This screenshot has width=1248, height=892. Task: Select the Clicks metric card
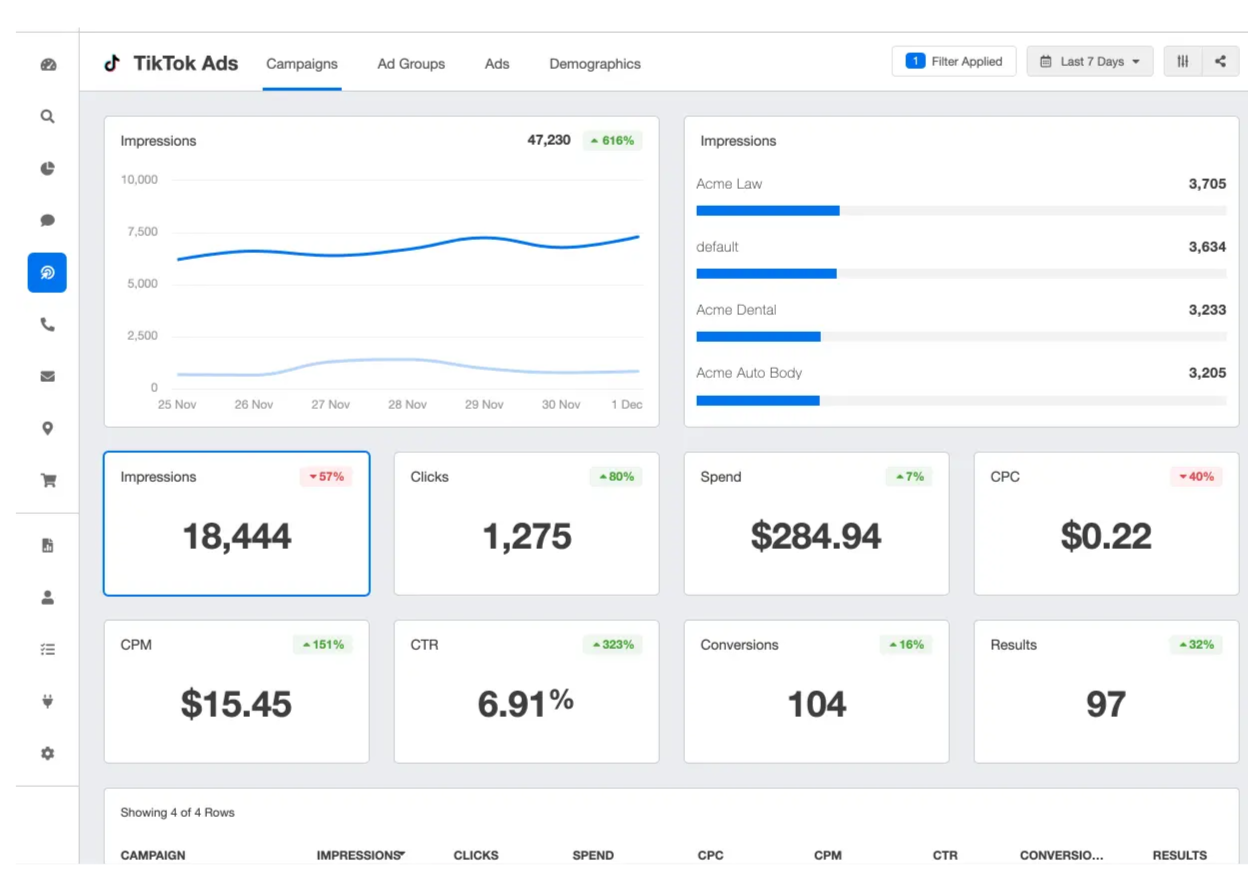526,524
